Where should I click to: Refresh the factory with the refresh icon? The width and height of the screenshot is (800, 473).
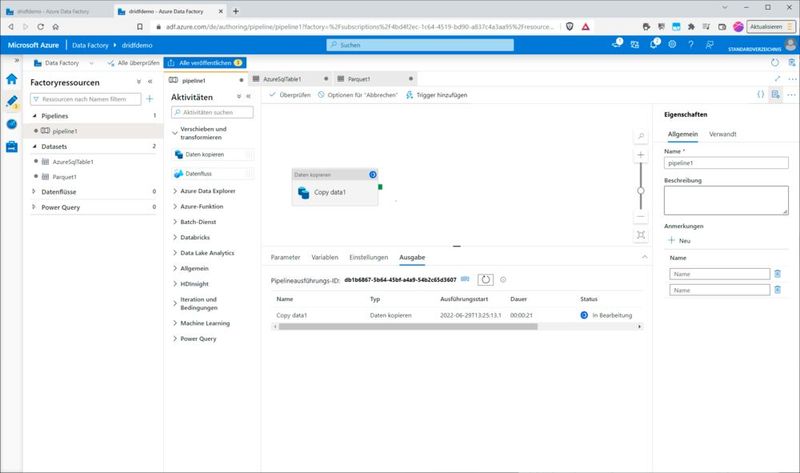click(x=774, y=62)
